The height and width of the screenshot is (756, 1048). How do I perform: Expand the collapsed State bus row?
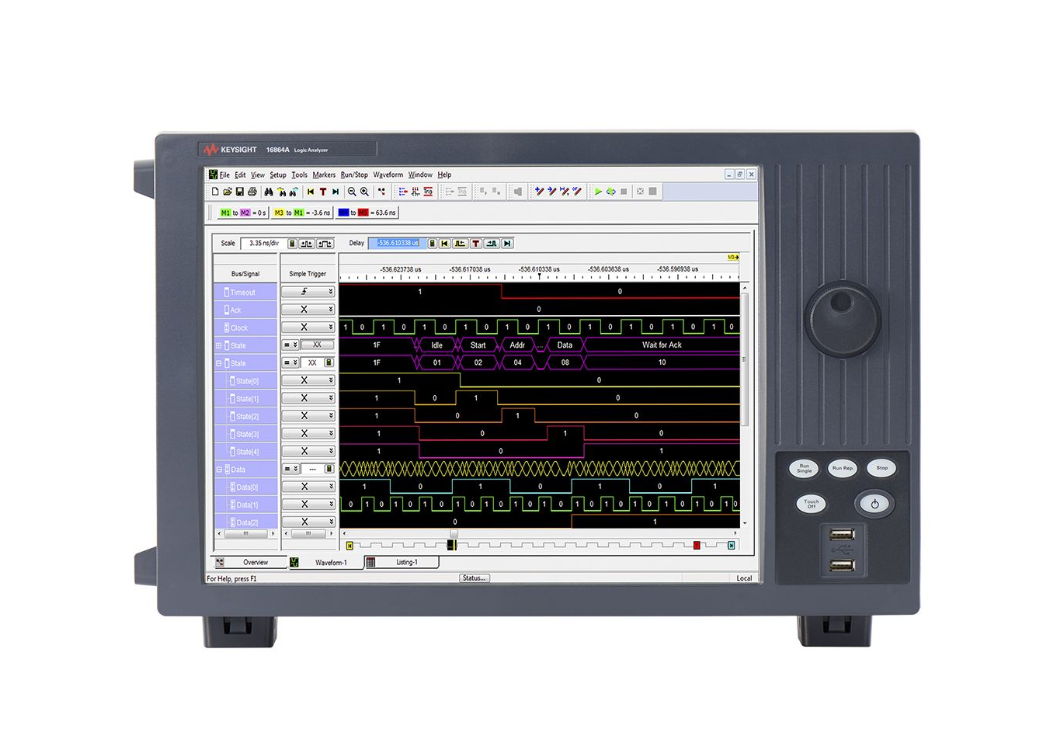tap(219, 345)
